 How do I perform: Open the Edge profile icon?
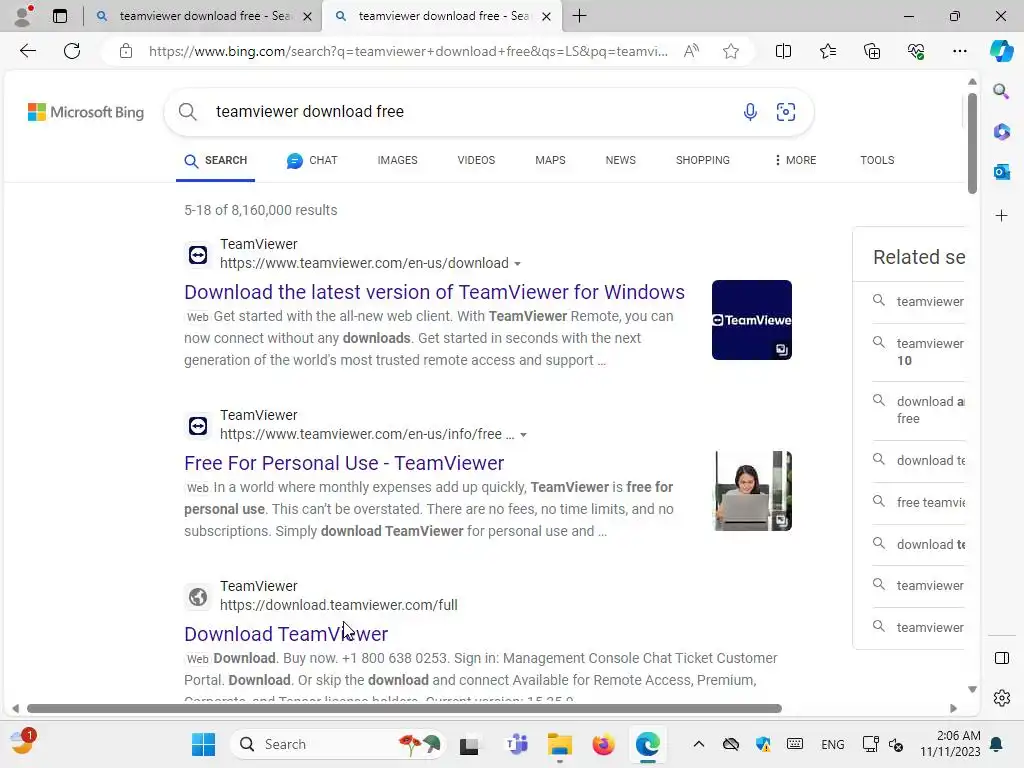tap(24, 16)
